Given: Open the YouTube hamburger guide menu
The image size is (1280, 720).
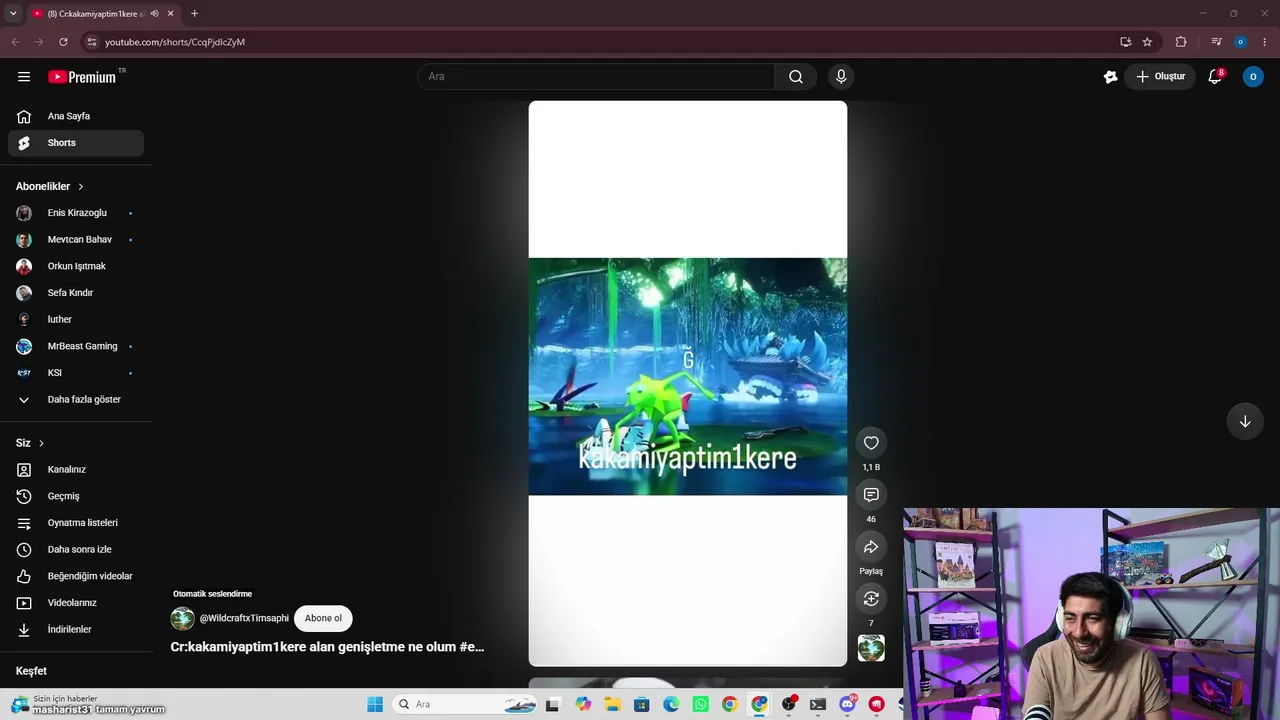Looking at the screenshot, I should (x=24, y=77).
